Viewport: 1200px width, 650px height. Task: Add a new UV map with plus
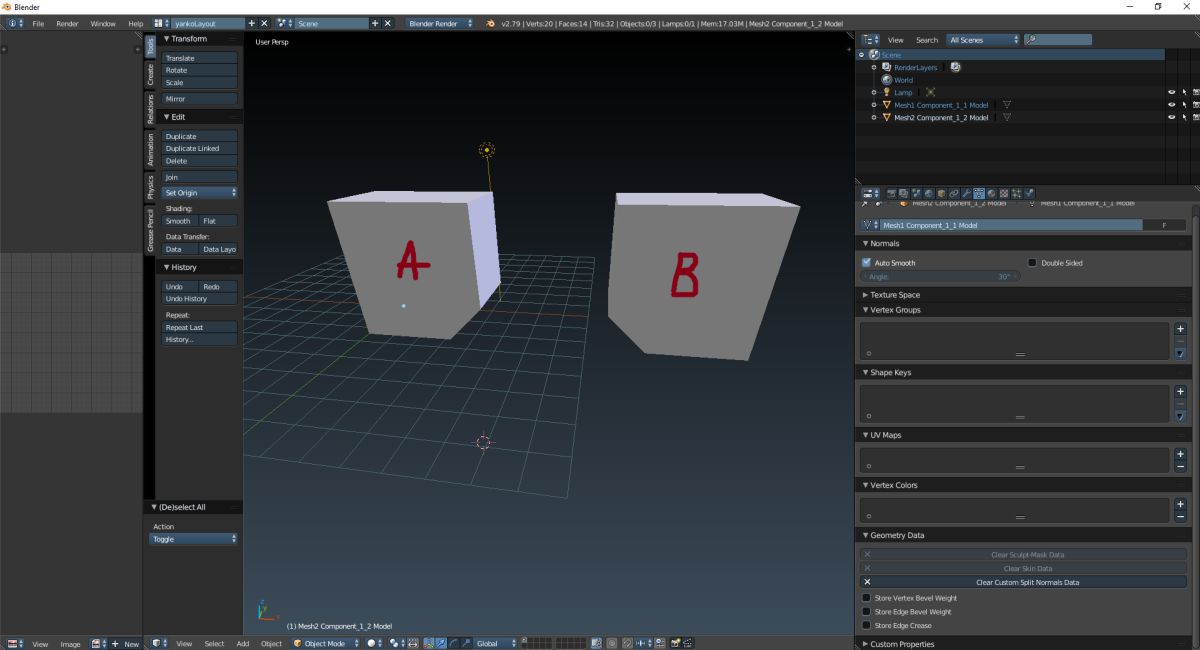pos(1180,454)
